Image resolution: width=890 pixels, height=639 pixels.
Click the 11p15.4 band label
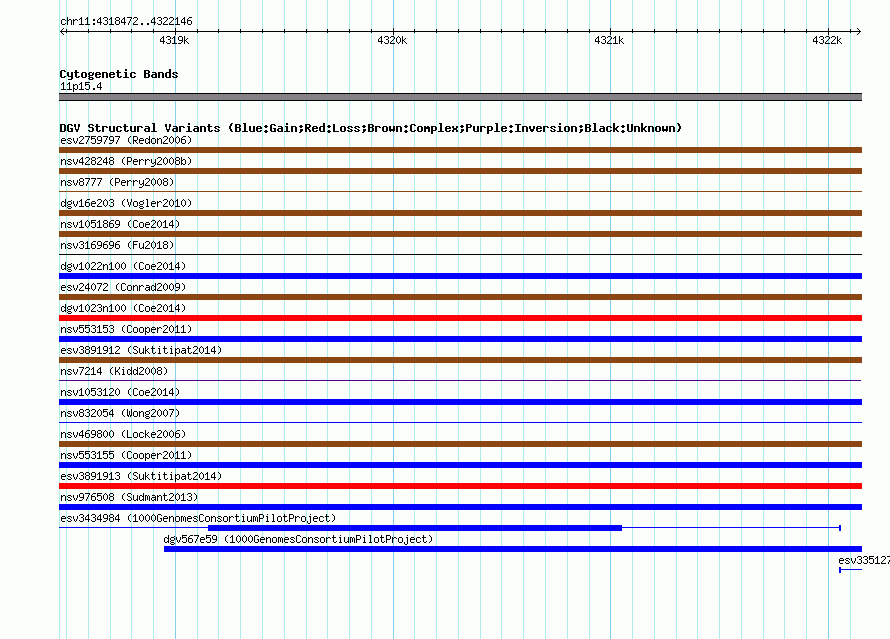pyautogui.click(x=81, y=86)
